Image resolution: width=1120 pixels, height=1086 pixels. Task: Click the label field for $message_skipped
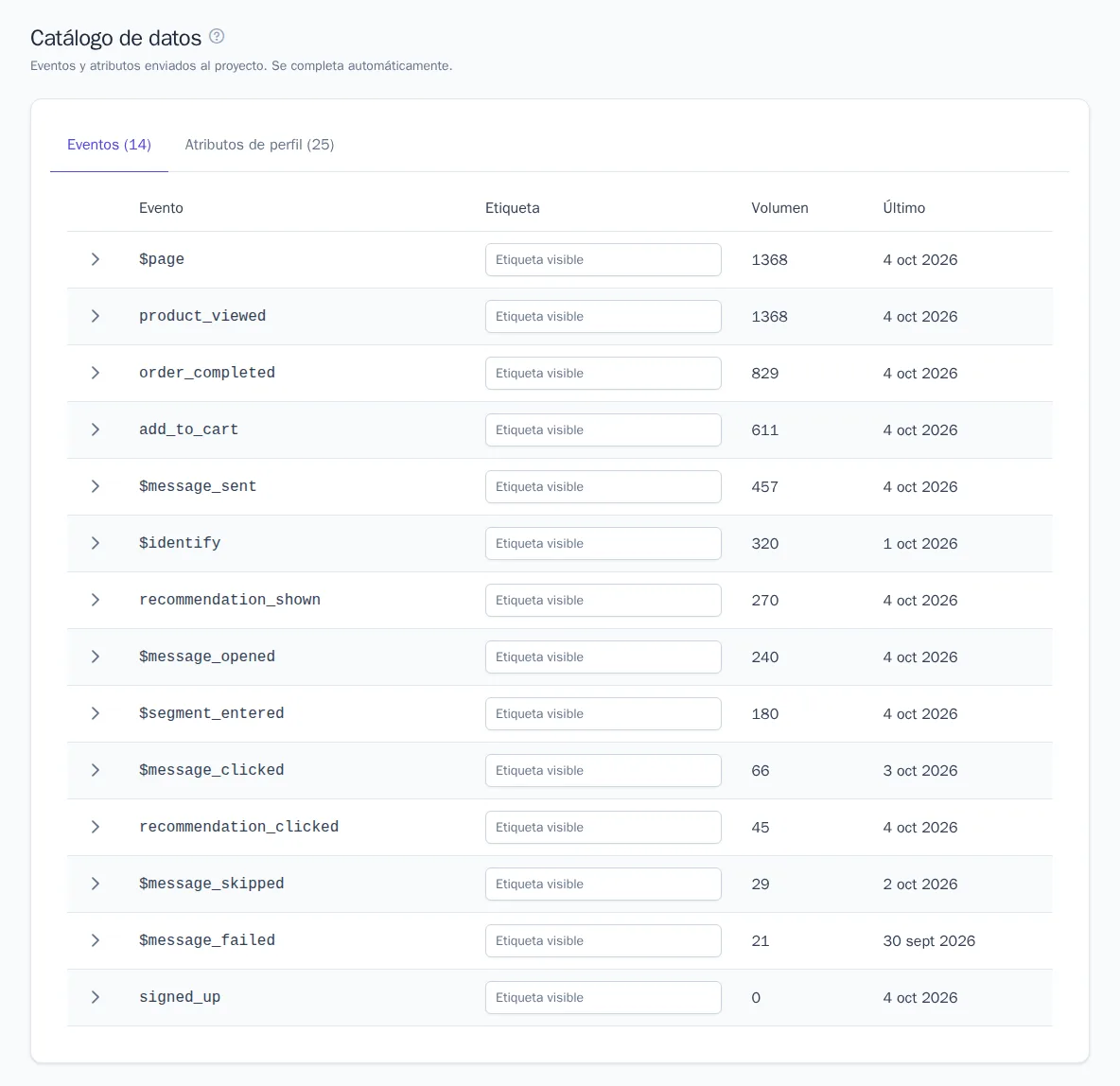(603, 885)
